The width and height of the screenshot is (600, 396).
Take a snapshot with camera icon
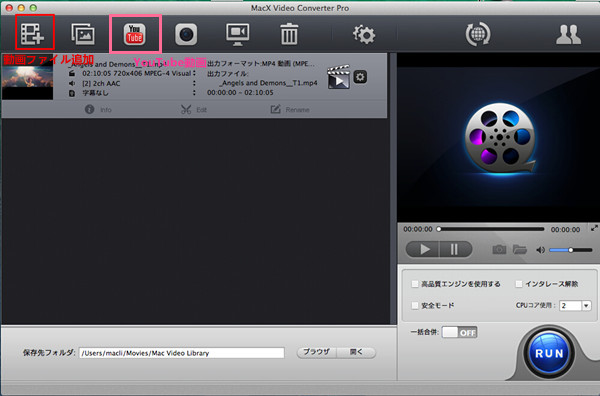point(499,250)
